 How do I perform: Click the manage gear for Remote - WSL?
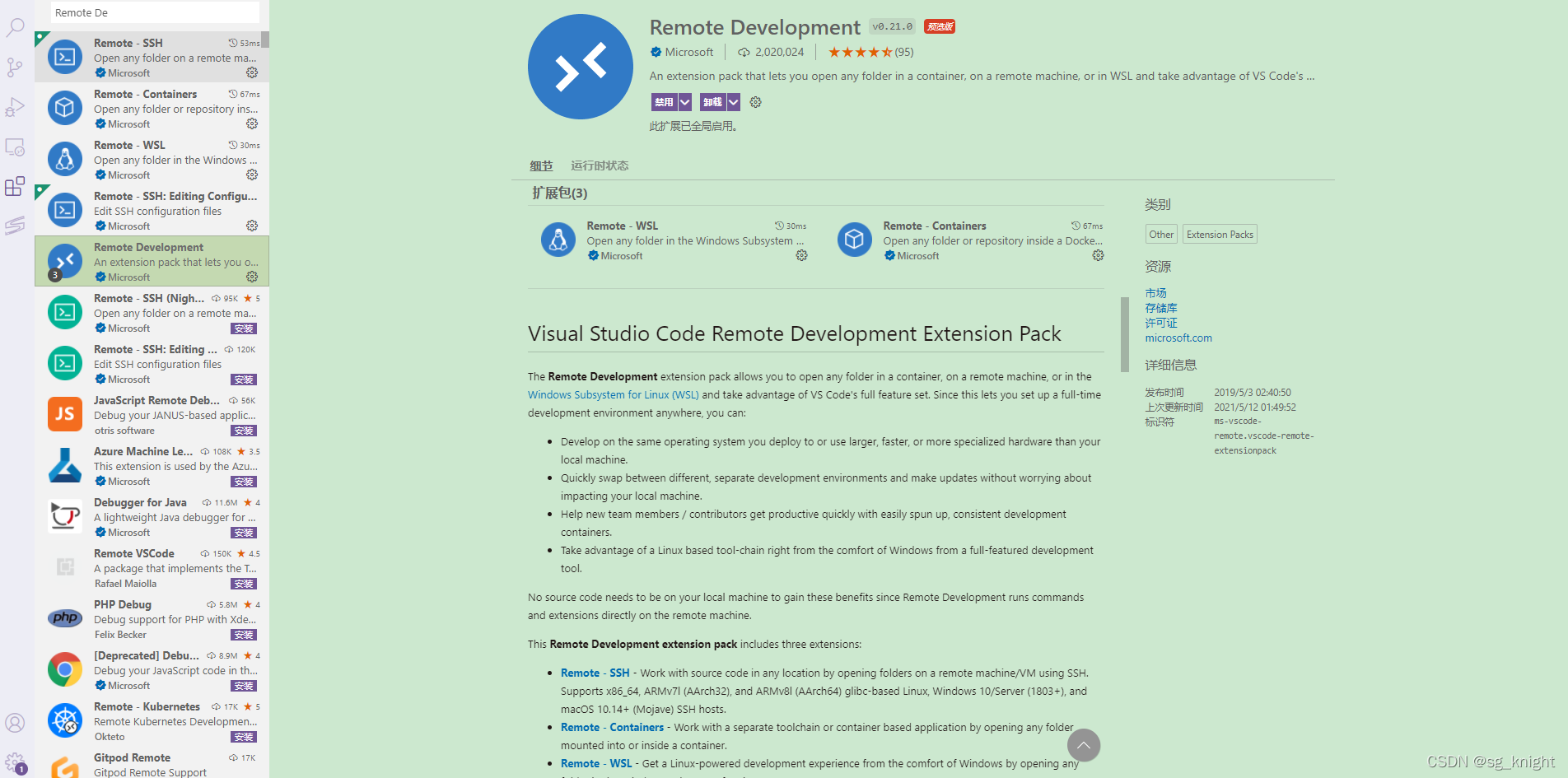pyautogui.click(x=252, y=175)
